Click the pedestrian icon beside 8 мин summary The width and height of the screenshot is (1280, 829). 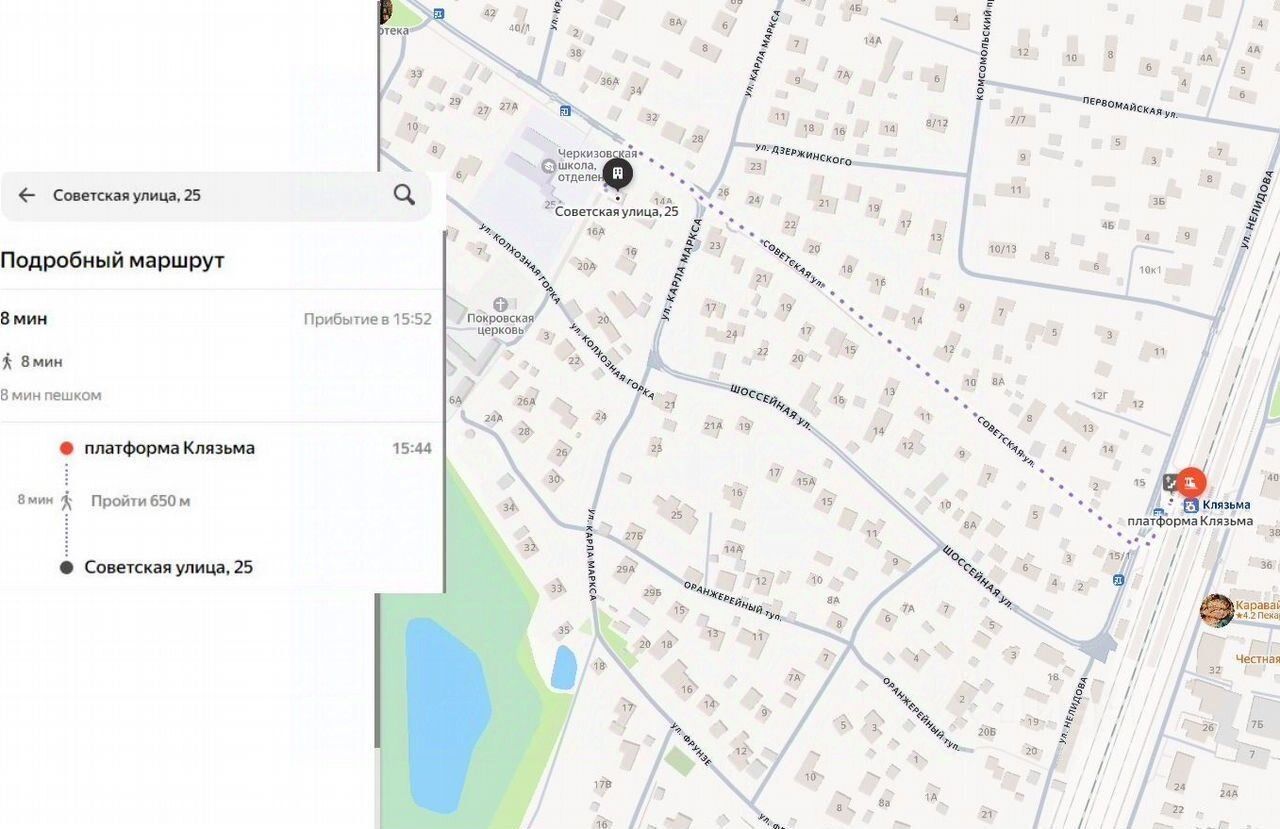(8, 361)
